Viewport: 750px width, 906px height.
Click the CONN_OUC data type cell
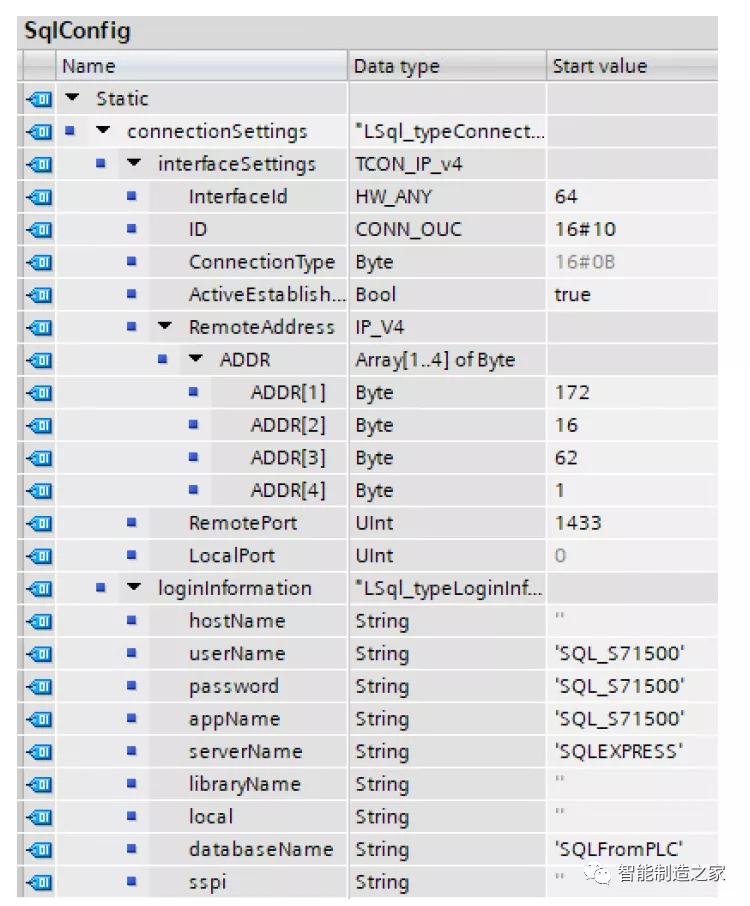click(447, 230)
